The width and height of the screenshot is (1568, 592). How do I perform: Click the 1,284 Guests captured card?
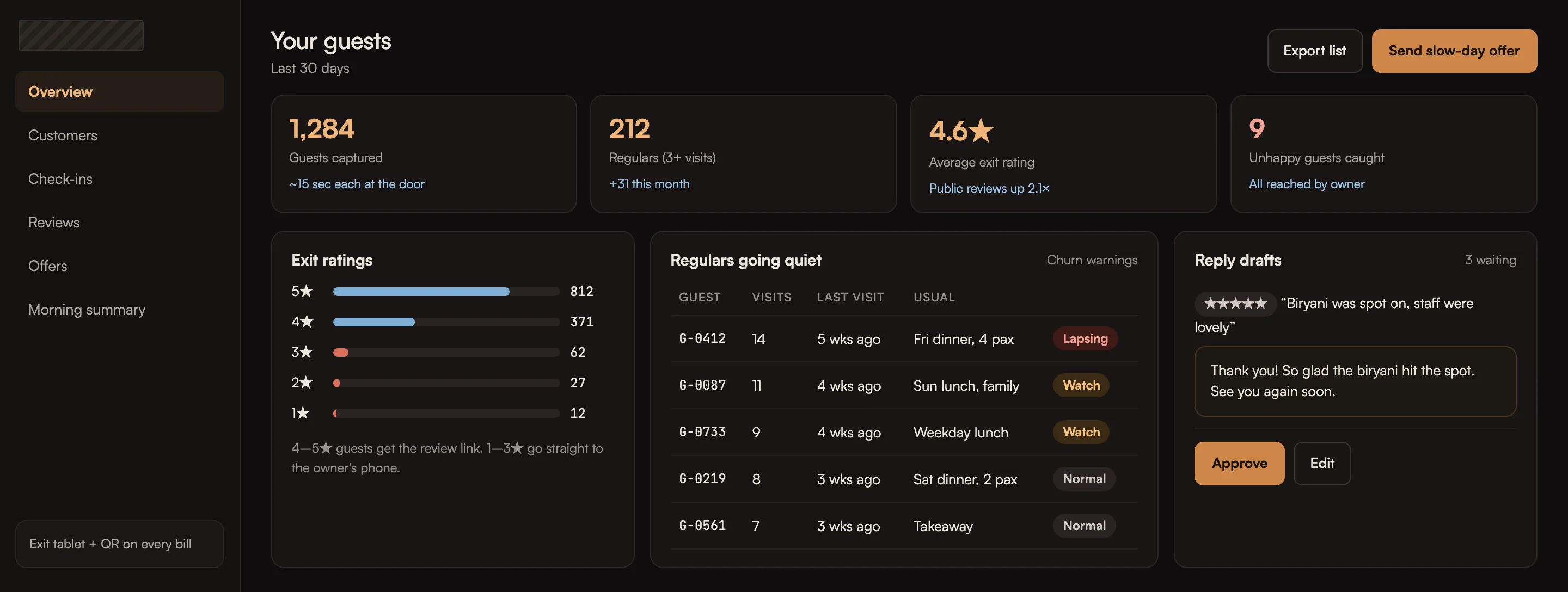[x=424, y=154]
